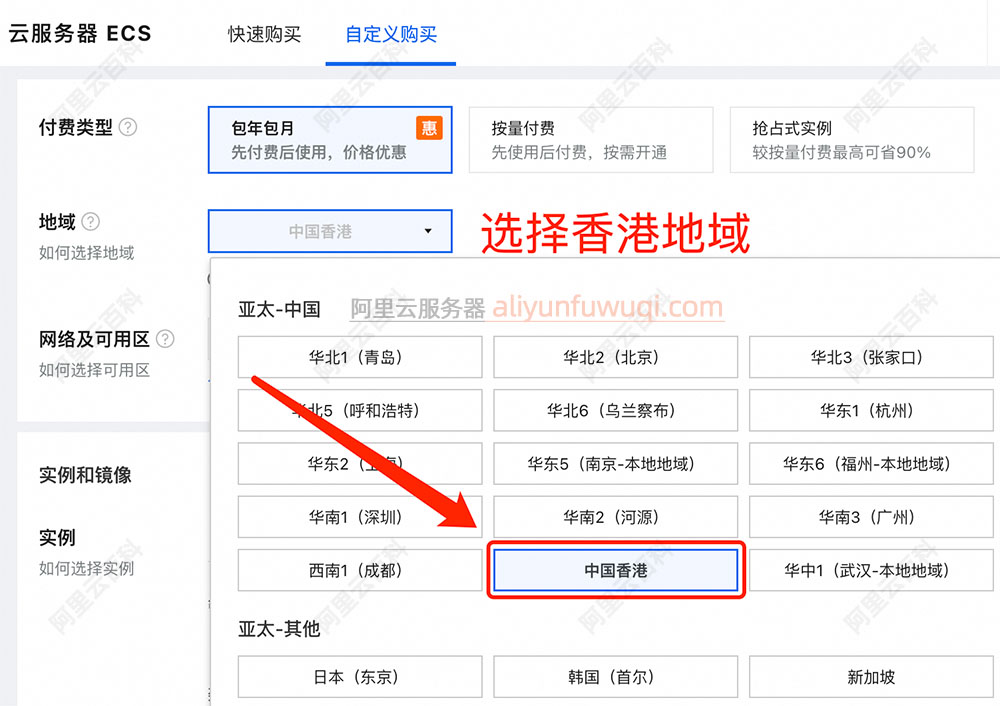Select region 西南1（成都）
Image resolution: width=1000 pixels, height=706 pixels.
tap(360, 570)
